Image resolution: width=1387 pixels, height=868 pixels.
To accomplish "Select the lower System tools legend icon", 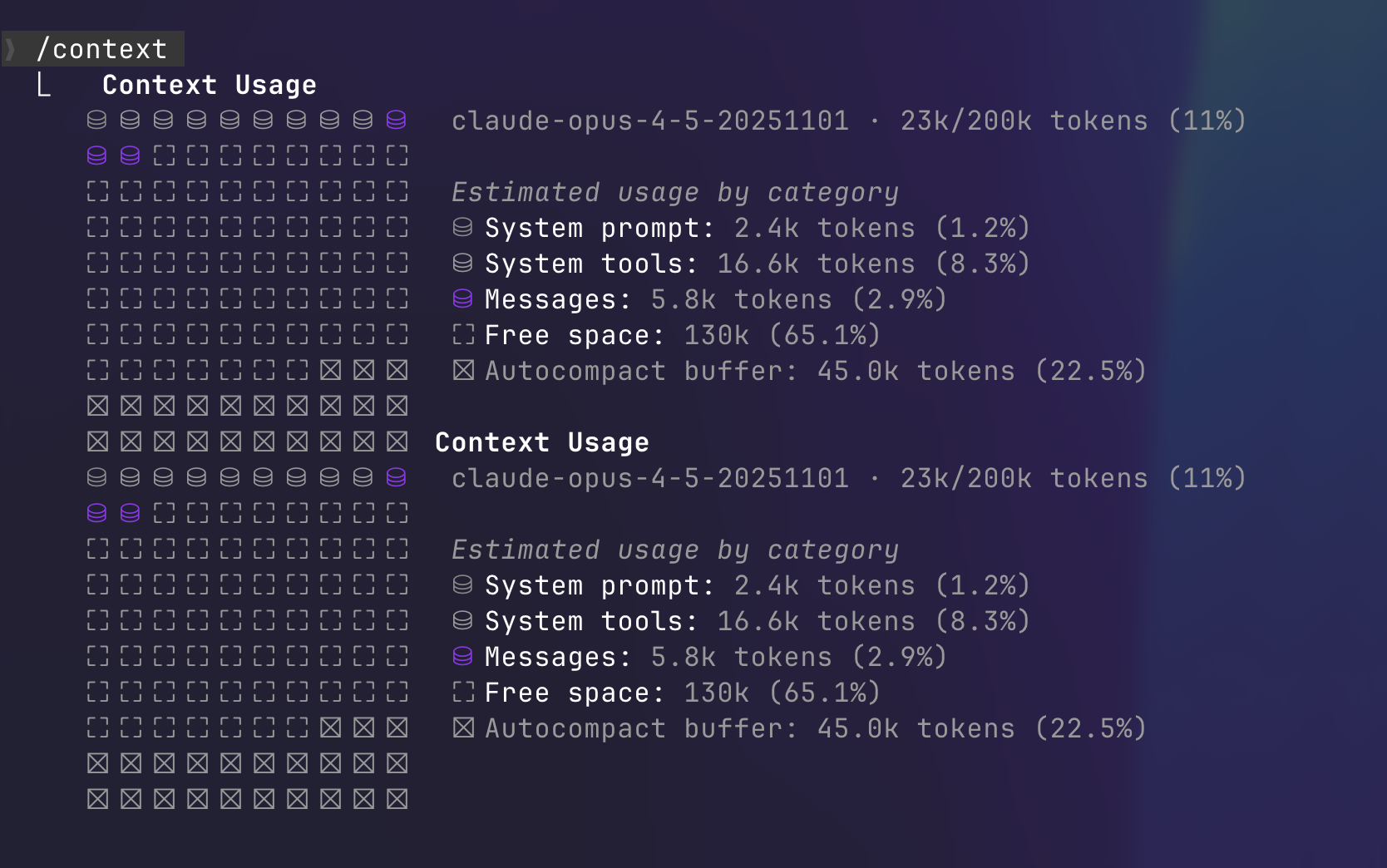I will (463, 620).
